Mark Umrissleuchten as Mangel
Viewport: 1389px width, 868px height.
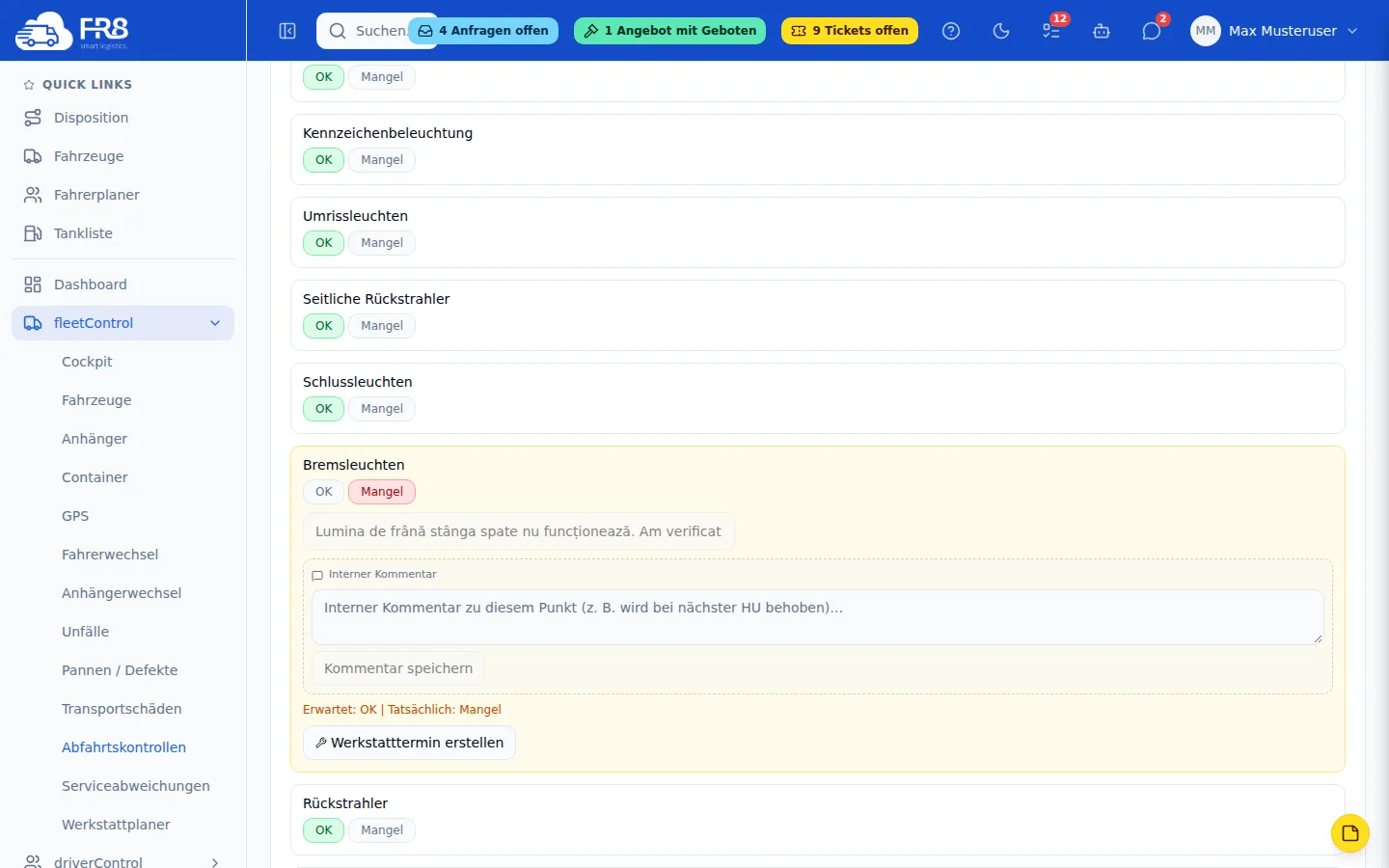[382, 243]
